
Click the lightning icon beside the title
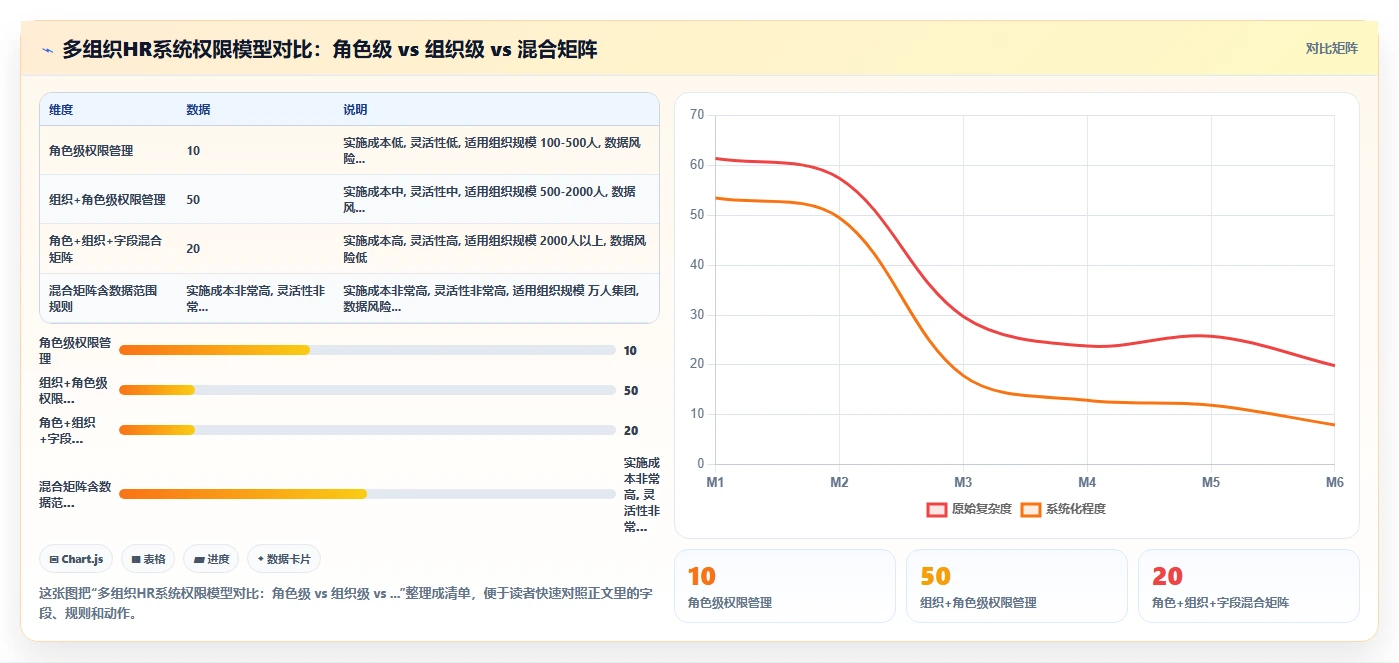pyautogui.click(x=48, y=49)
